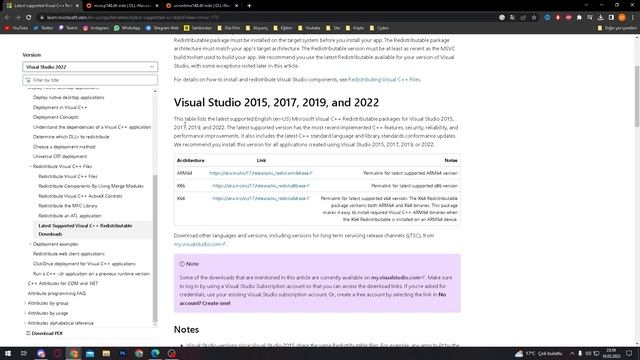Open the YouTube bookmark
The image size is (640, 360).
(x=16, y=28)
